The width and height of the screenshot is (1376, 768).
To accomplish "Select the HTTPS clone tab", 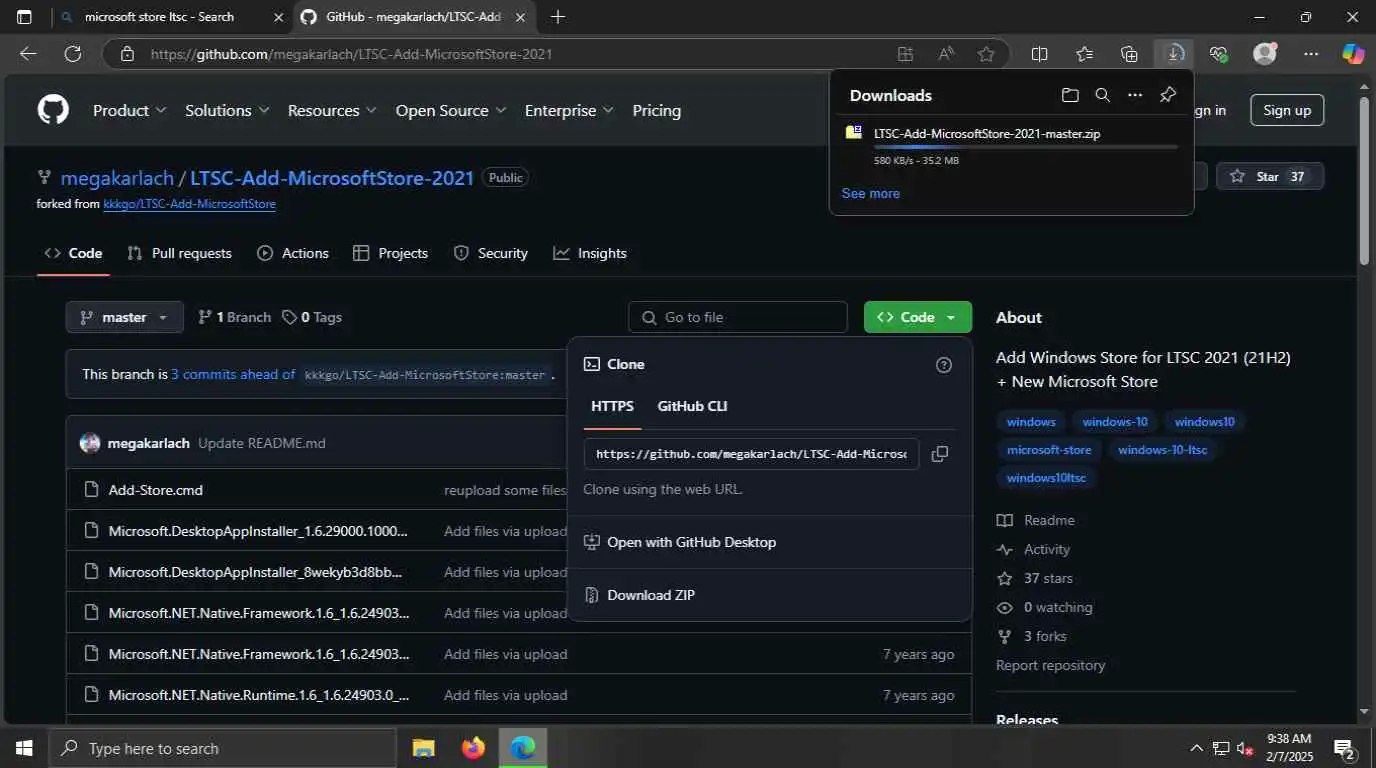I will (612, 406).
